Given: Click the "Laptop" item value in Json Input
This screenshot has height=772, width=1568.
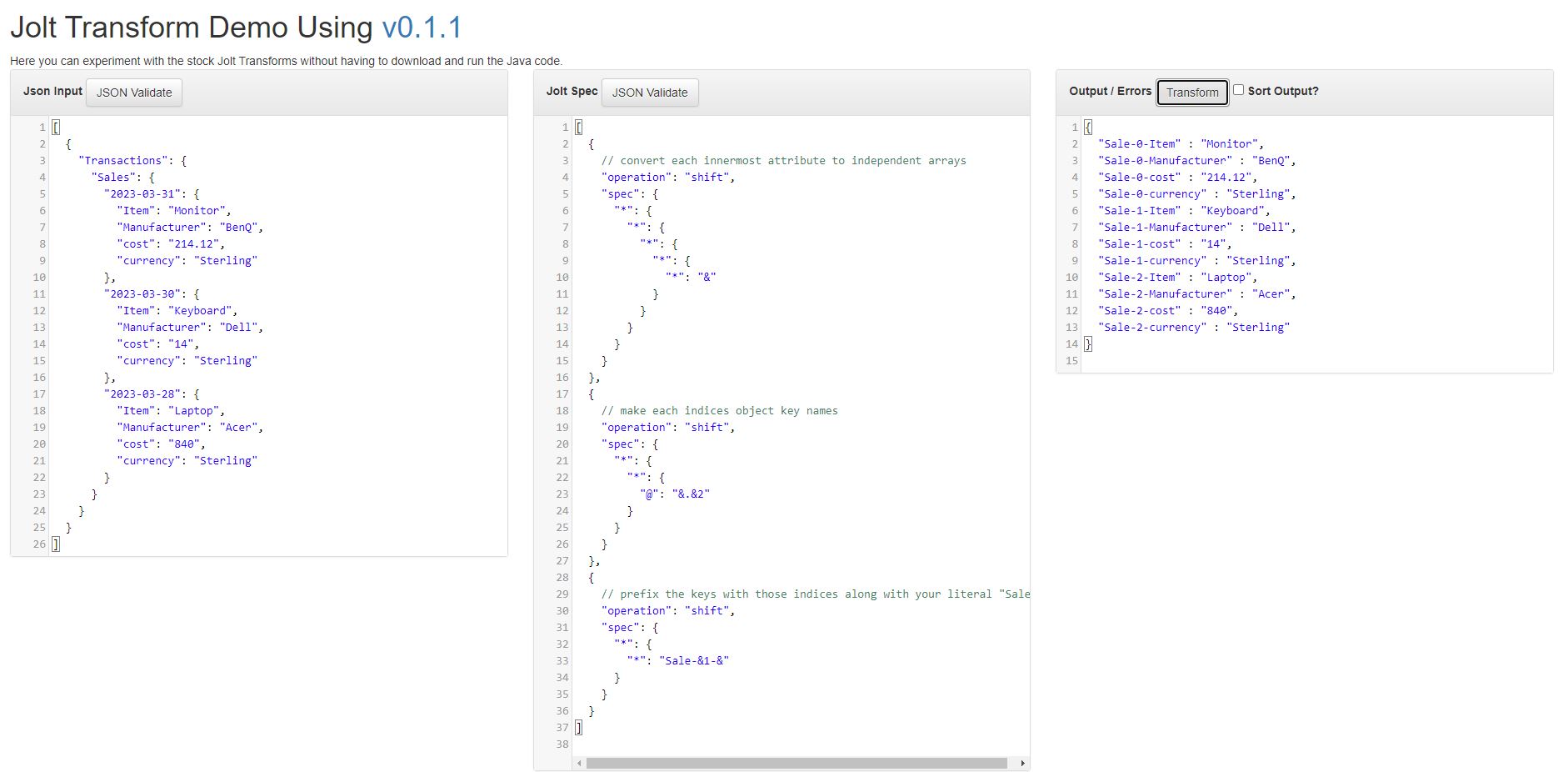Looking at the screenshot, I should tap(193, 410).
